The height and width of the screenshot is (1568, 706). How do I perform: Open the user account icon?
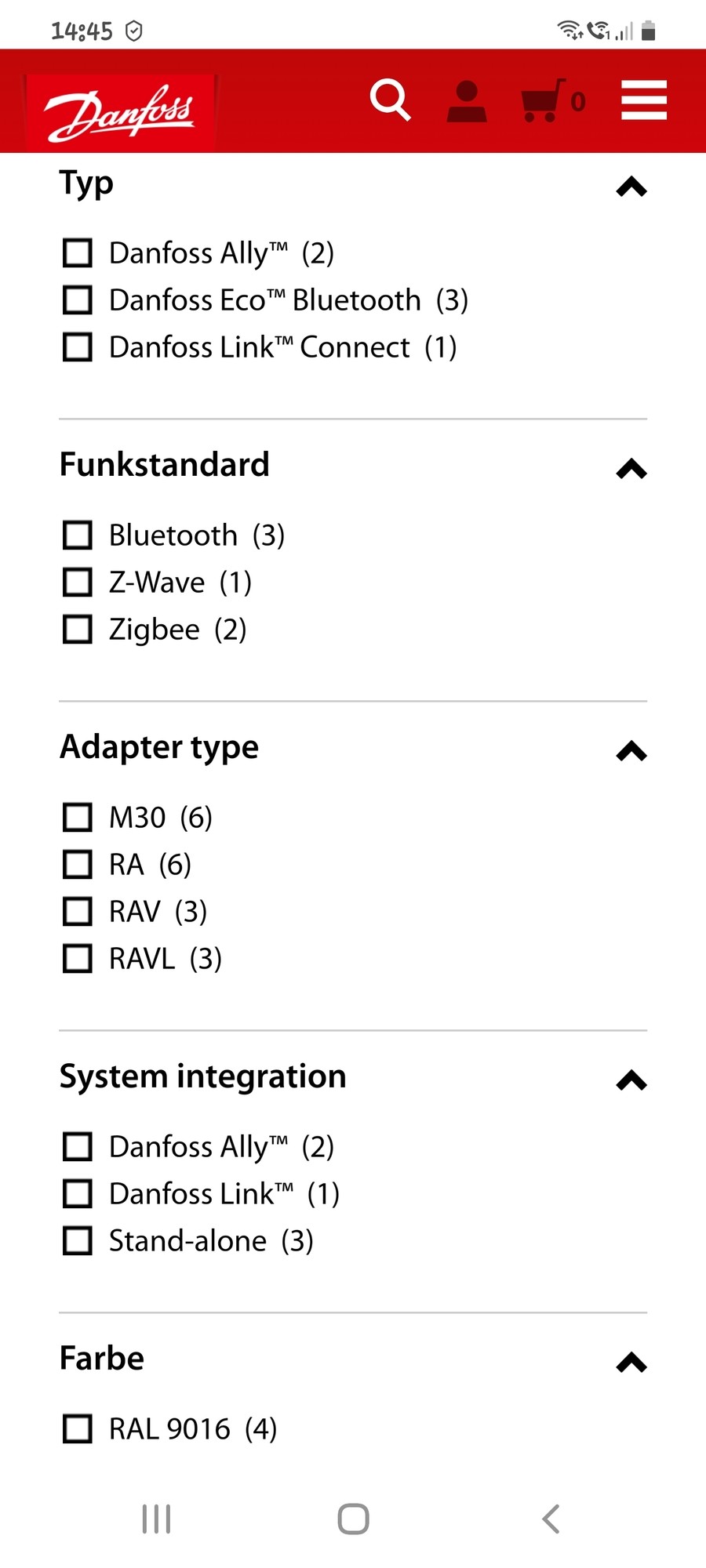click(467, 101)
